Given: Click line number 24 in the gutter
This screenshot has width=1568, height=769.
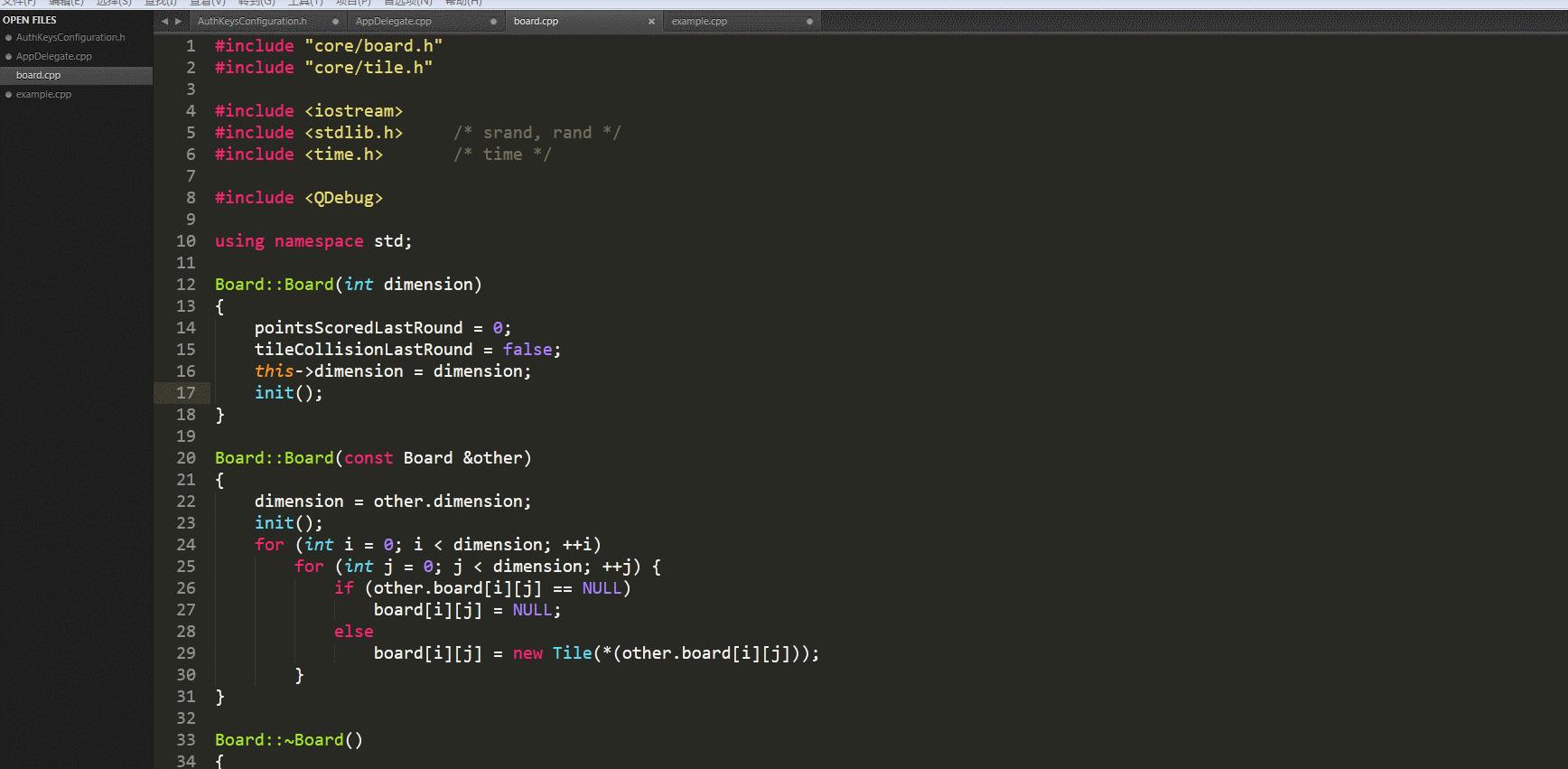Looking at the screenshot, I should click(185, 545).
